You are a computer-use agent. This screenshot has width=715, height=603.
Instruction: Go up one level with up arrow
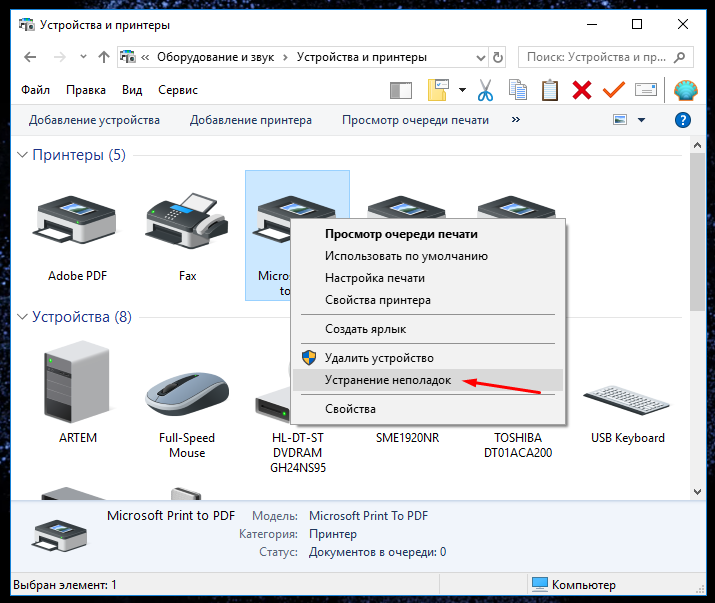coord(104,57)
